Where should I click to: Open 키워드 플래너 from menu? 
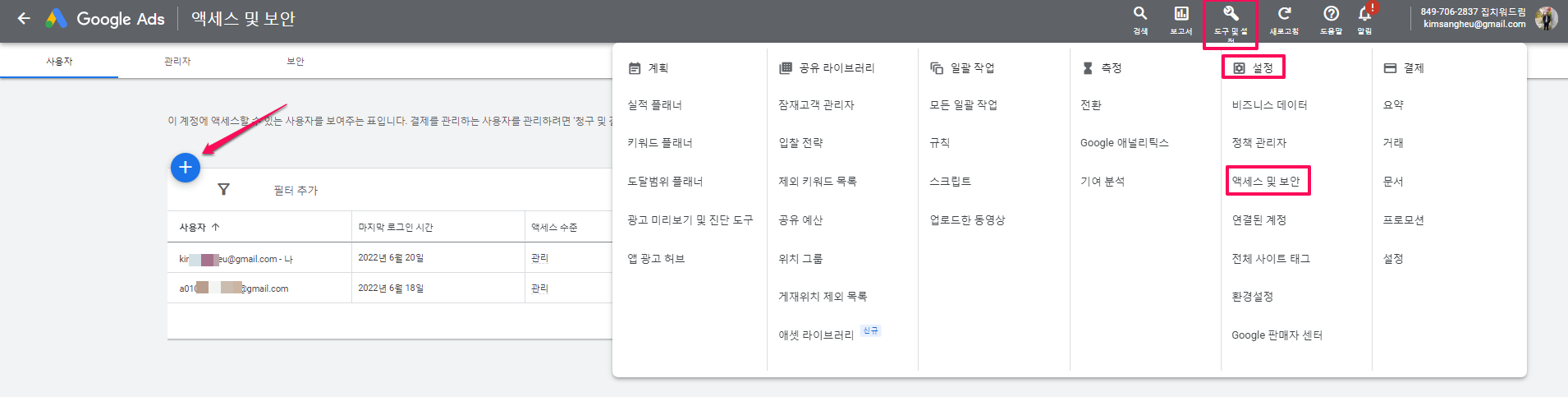click(x=660, y=143)
